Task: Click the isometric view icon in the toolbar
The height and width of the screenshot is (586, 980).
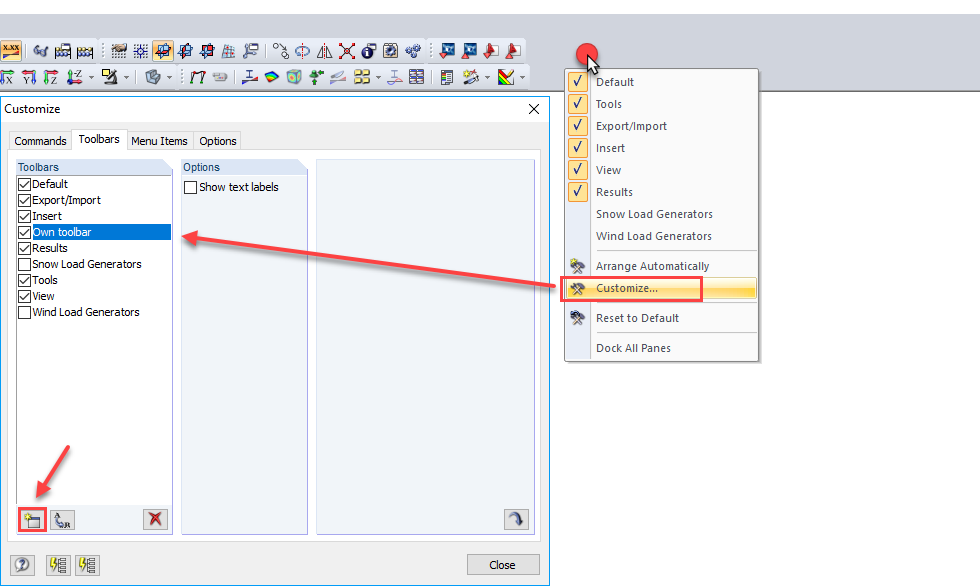Action: [73, 77]
